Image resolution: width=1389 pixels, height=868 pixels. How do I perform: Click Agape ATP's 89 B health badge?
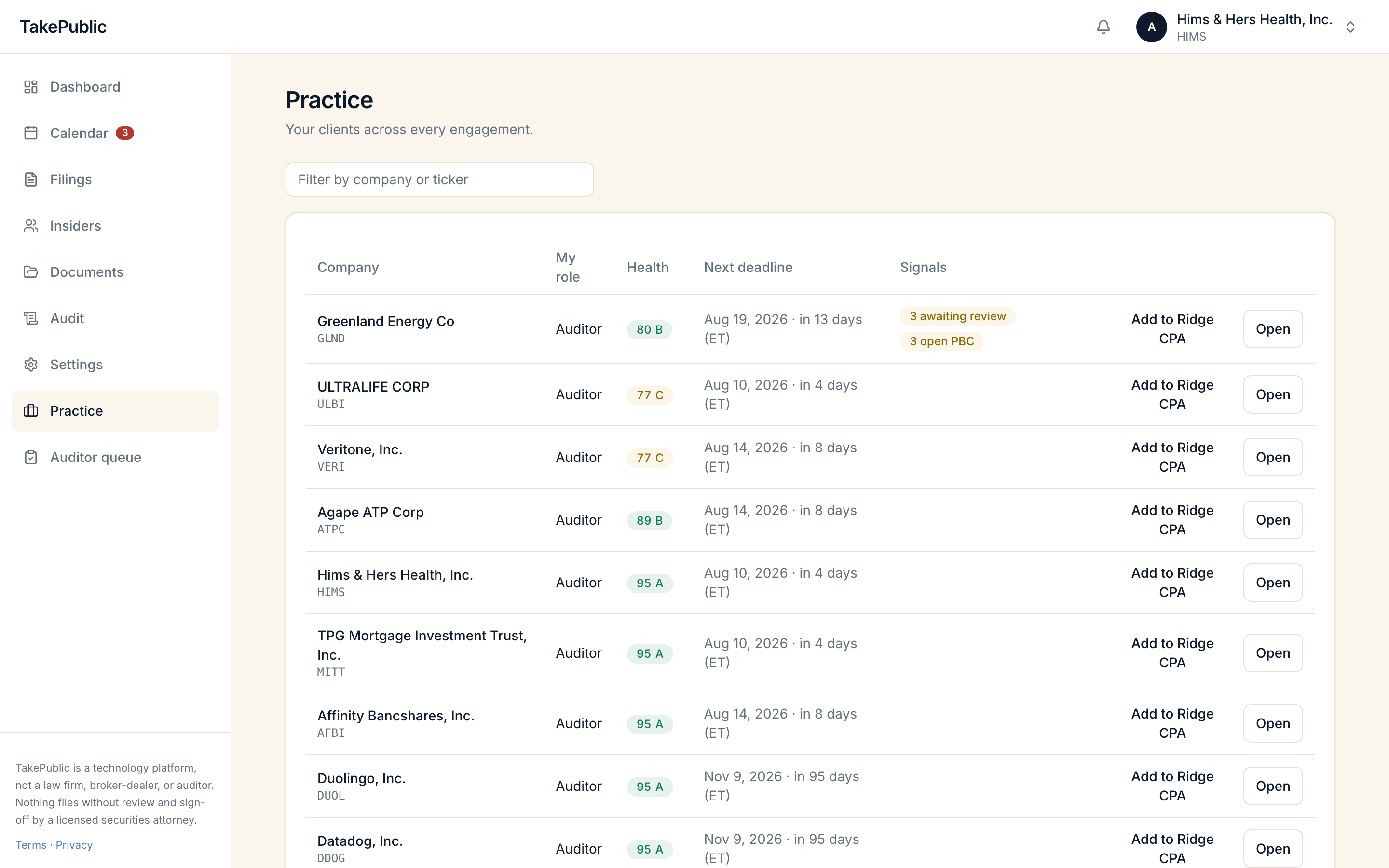pos(649,520)
